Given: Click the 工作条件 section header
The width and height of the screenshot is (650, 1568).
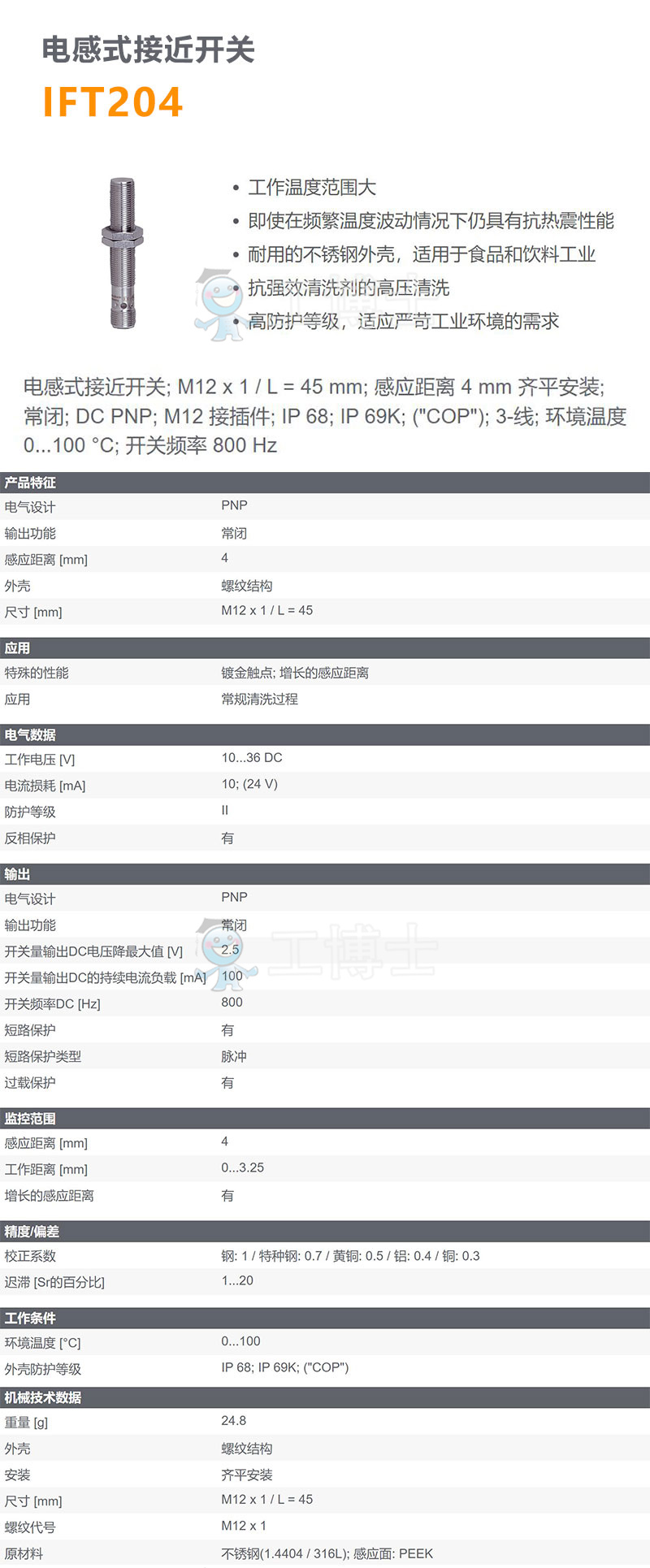Looking at the screenshot, I should pyautogui.click(x=30, y=1318).
